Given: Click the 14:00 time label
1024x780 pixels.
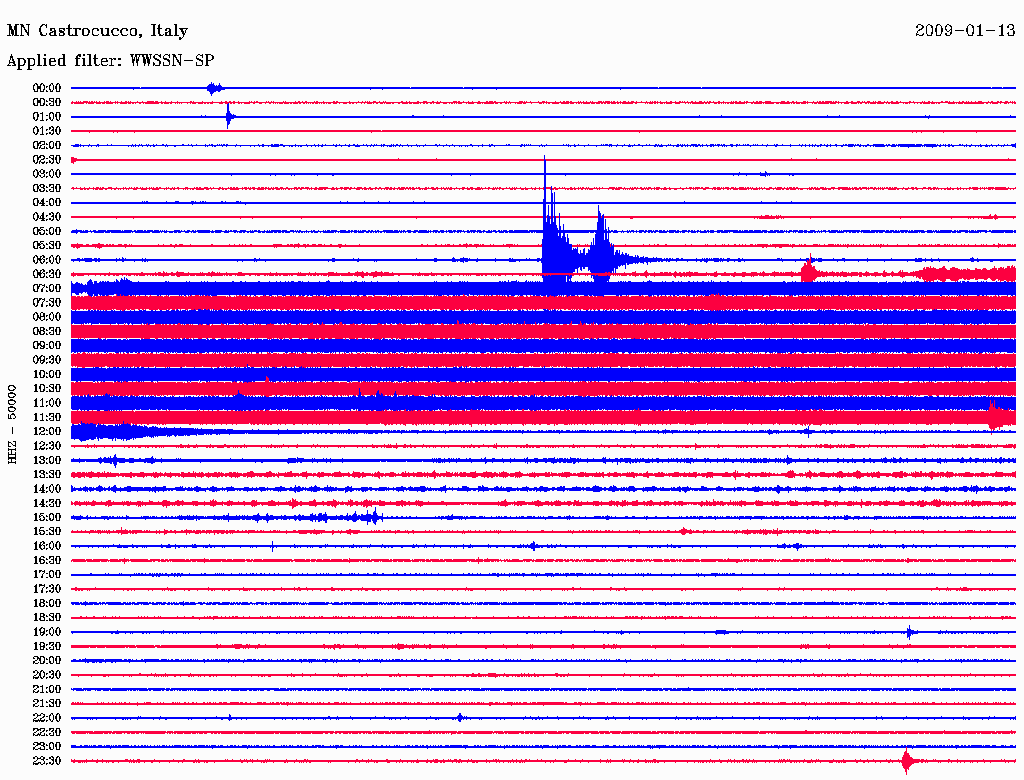Looking at the screenshot, I should [x=47, y=489].
